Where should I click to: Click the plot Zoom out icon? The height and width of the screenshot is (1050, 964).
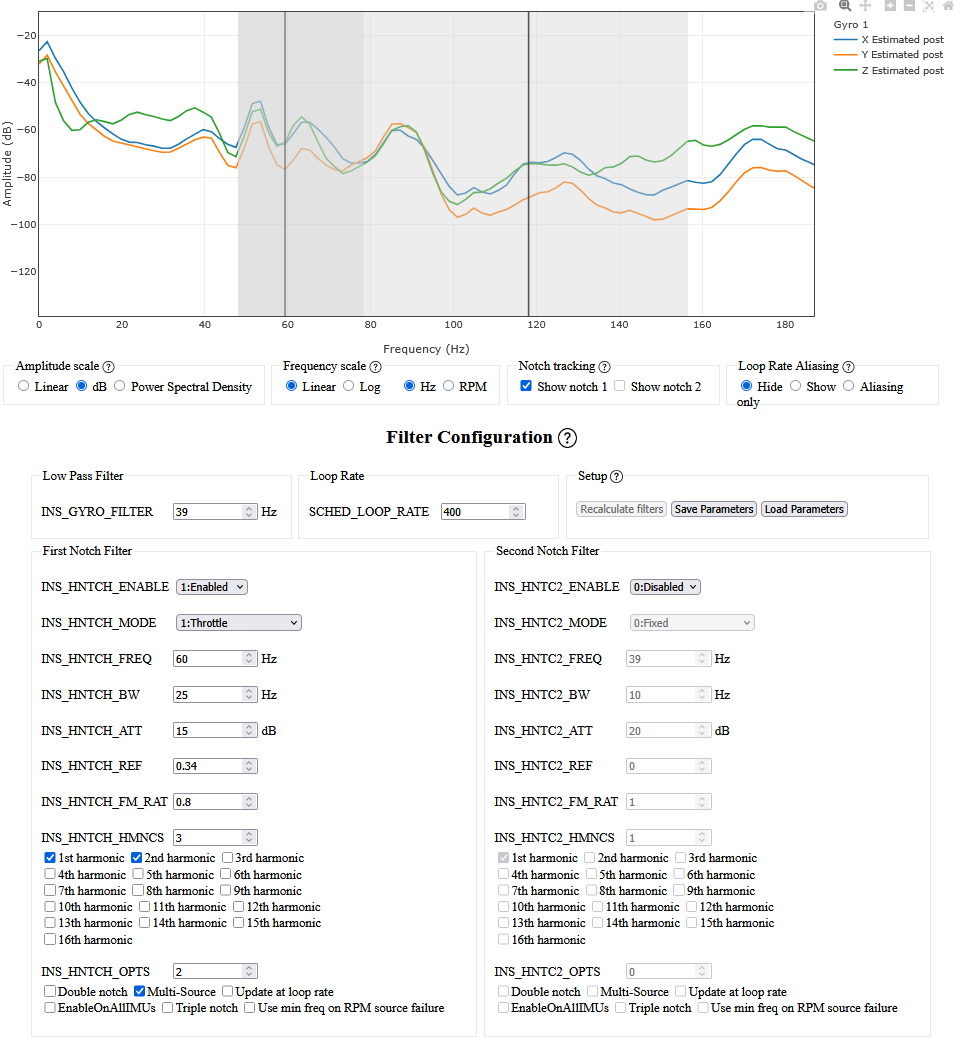coord(909,6)
